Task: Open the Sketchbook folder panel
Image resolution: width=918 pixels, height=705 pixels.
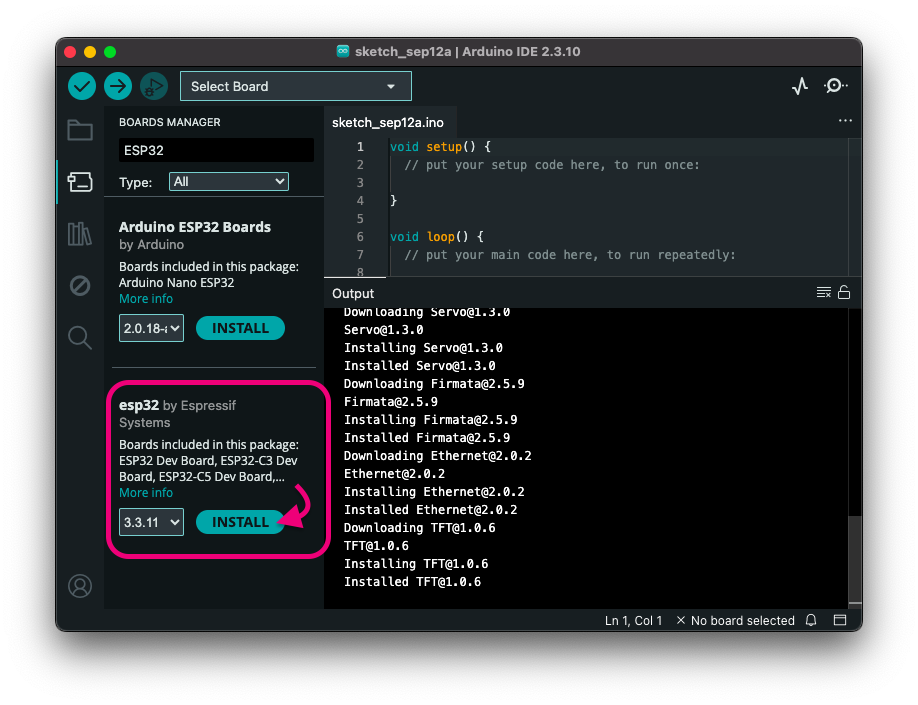Action: [x=80, y=130]
